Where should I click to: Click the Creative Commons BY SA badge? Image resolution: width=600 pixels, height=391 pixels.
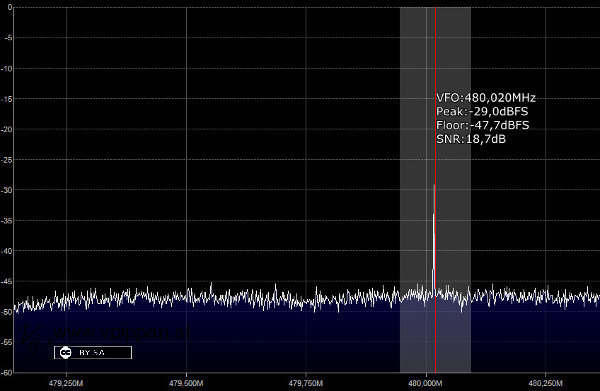click(x=93, y=352)
